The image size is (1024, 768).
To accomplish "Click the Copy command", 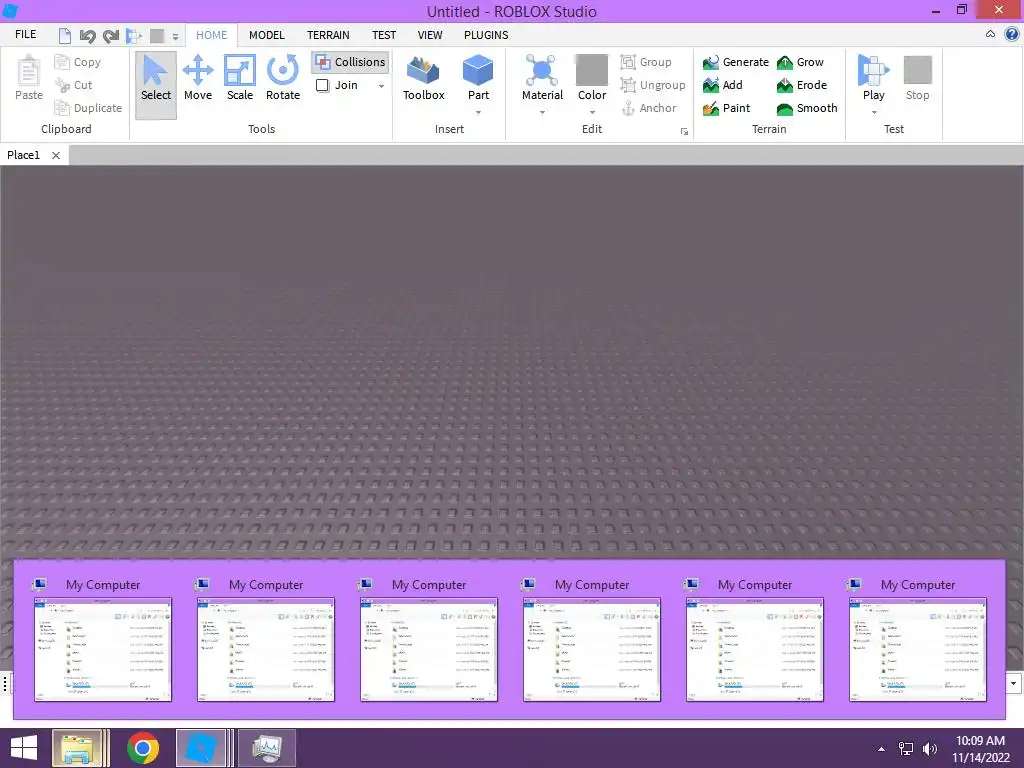I will tap(78, 62).
